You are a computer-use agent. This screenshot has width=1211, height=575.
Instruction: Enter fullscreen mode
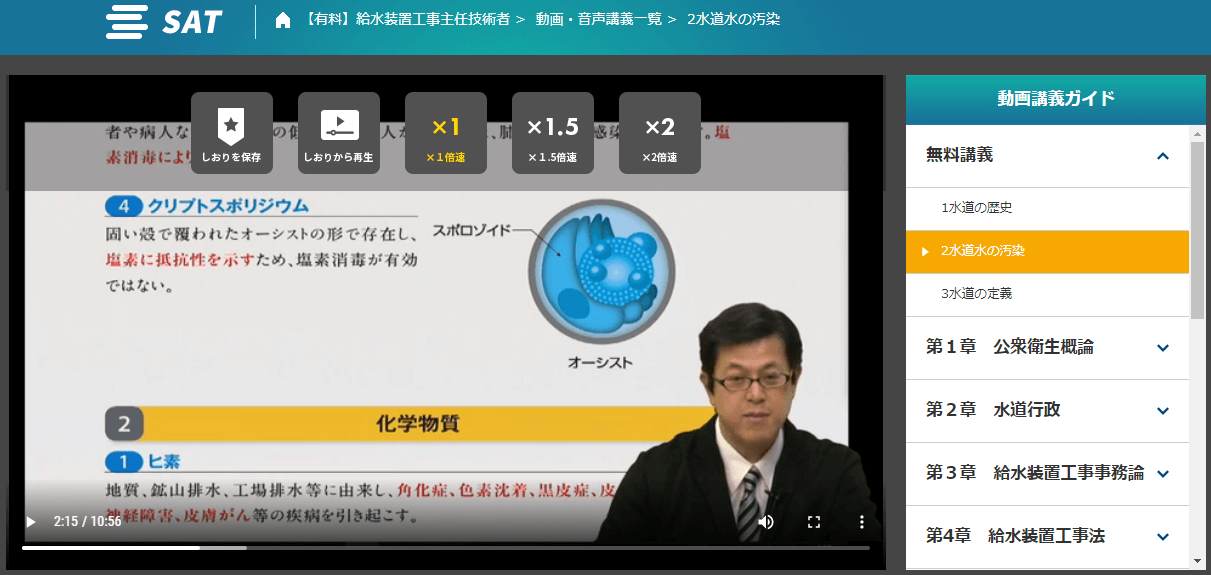coord(814,522)
